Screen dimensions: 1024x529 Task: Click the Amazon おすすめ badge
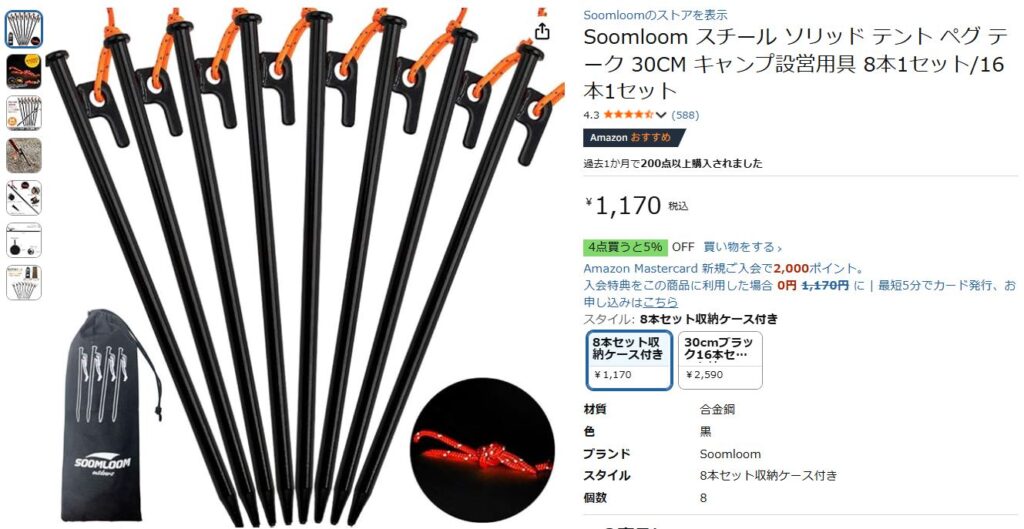point(634,138)
